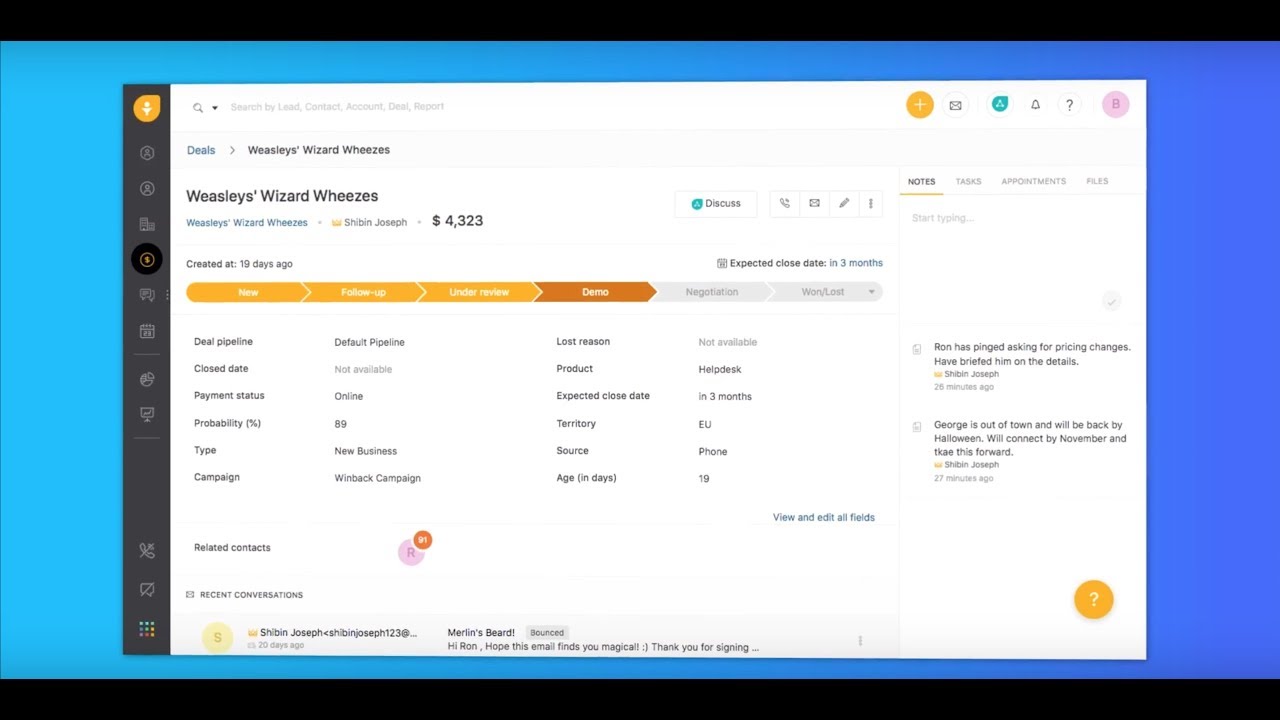Click the global search input field

pyautogui.click(x=337, y=106)
